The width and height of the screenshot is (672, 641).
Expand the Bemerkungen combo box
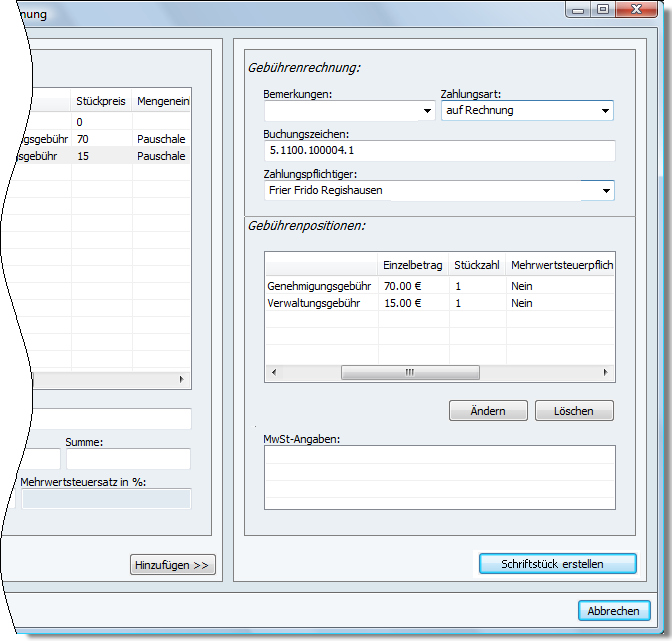click(x=426, y=111)
